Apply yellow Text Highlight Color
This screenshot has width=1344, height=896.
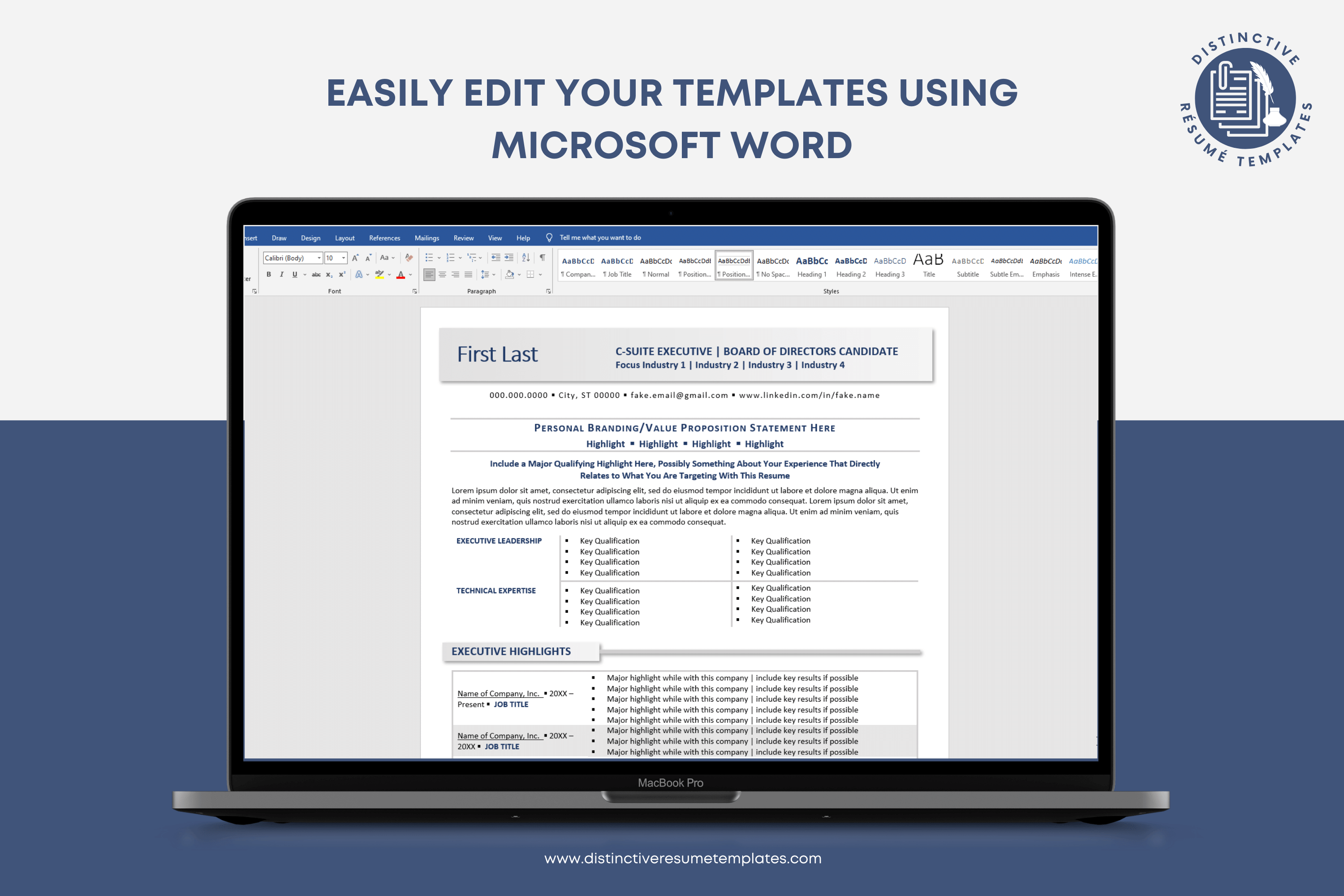[379, 274]
